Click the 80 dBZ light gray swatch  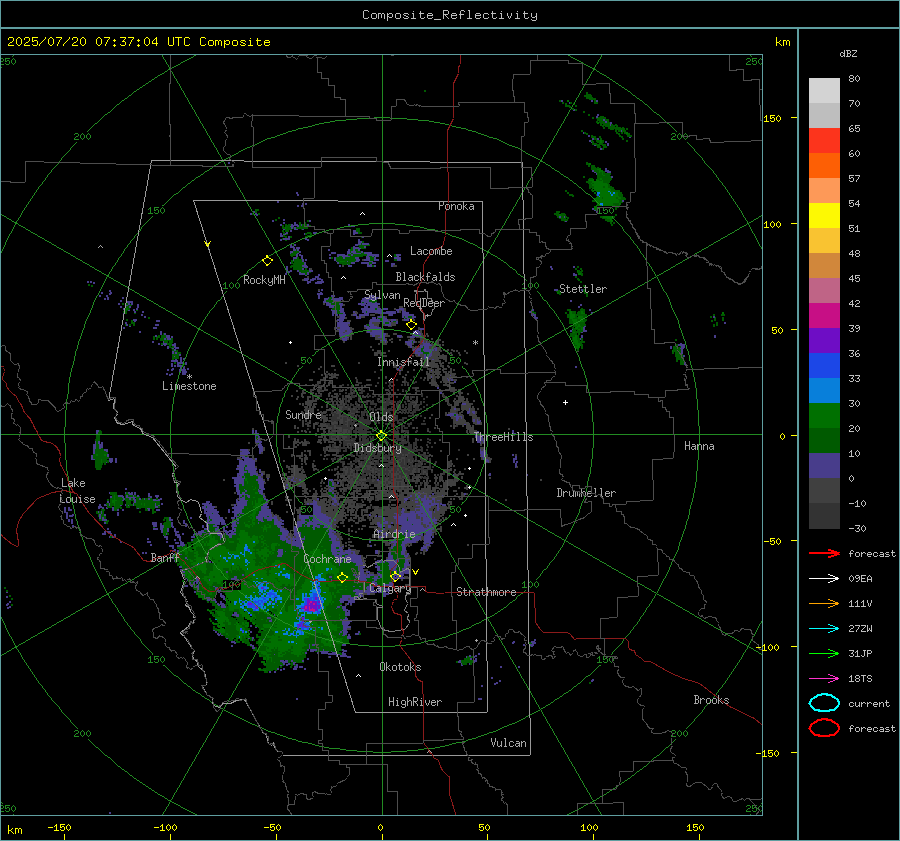(x=824, y=91)
